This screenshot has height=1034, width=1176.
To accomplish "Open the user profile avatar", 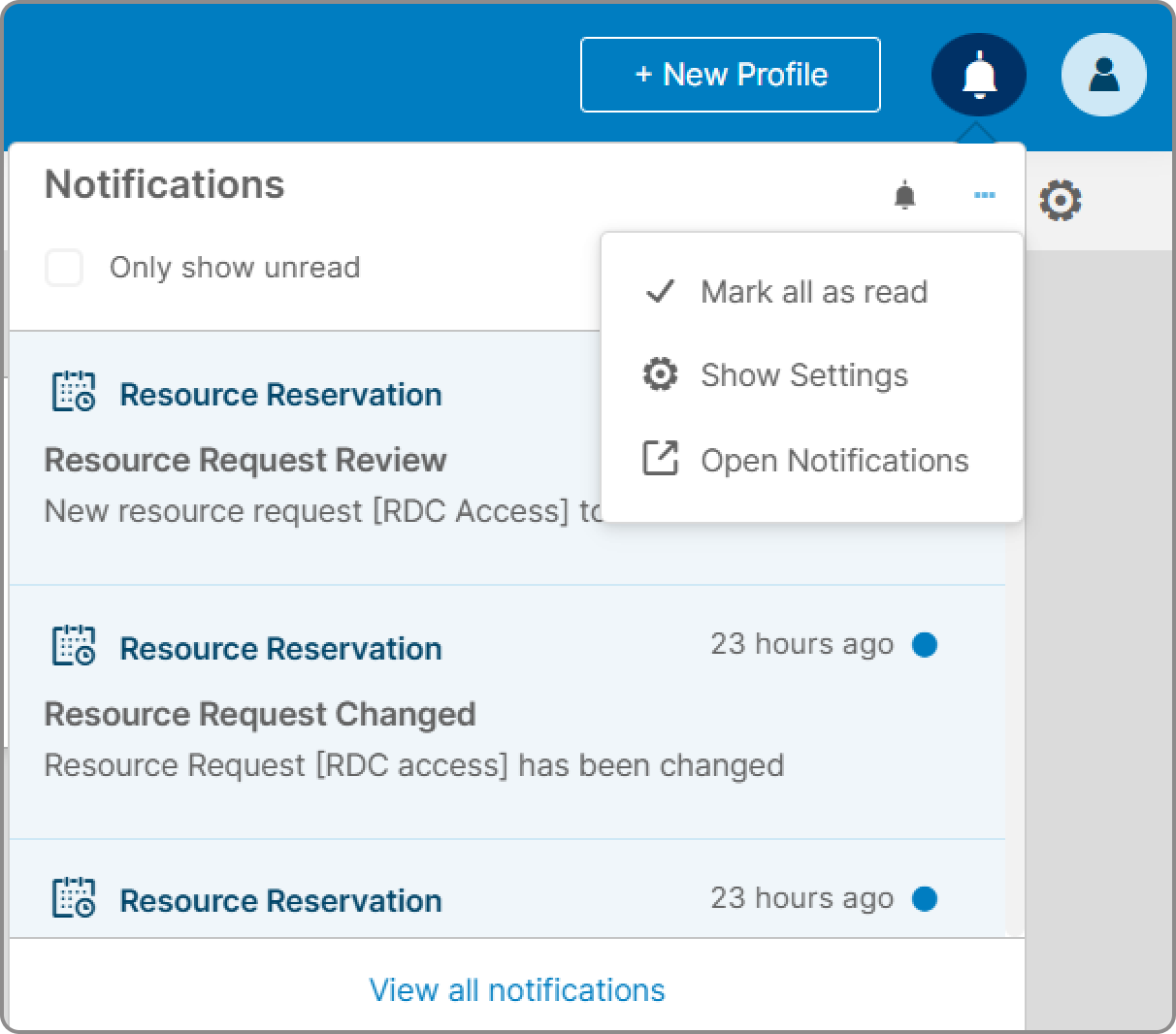I will pos(1104,75).
